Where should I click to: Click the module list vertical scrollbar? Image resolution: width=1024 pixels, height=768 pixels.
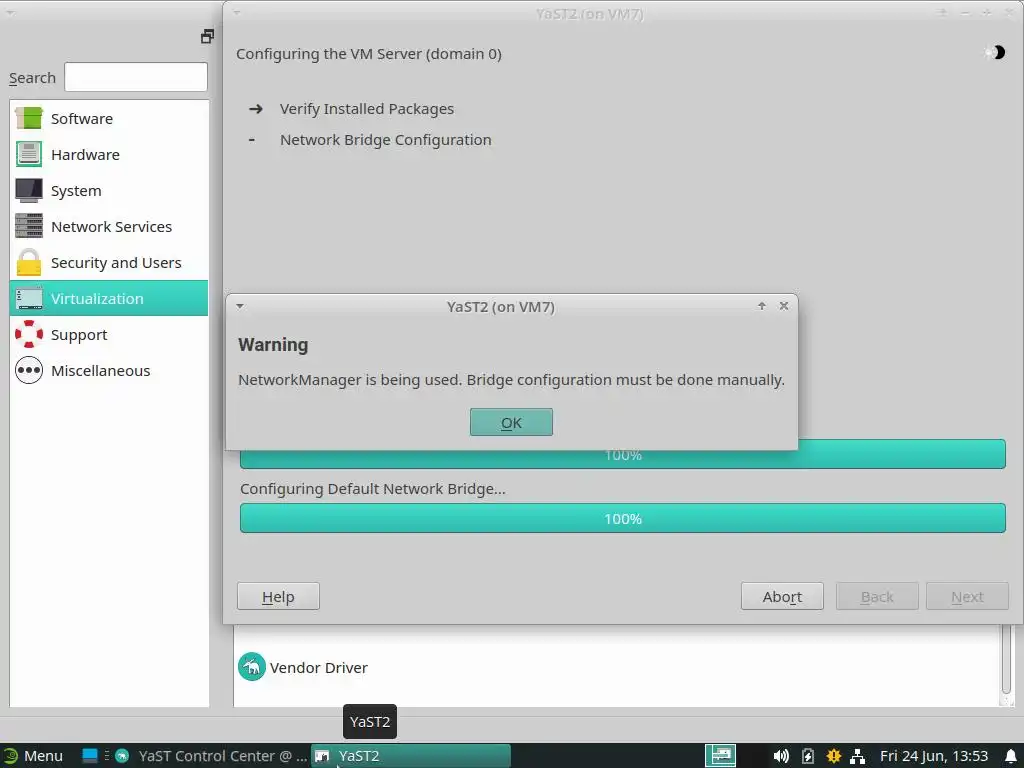(1006, 661)
